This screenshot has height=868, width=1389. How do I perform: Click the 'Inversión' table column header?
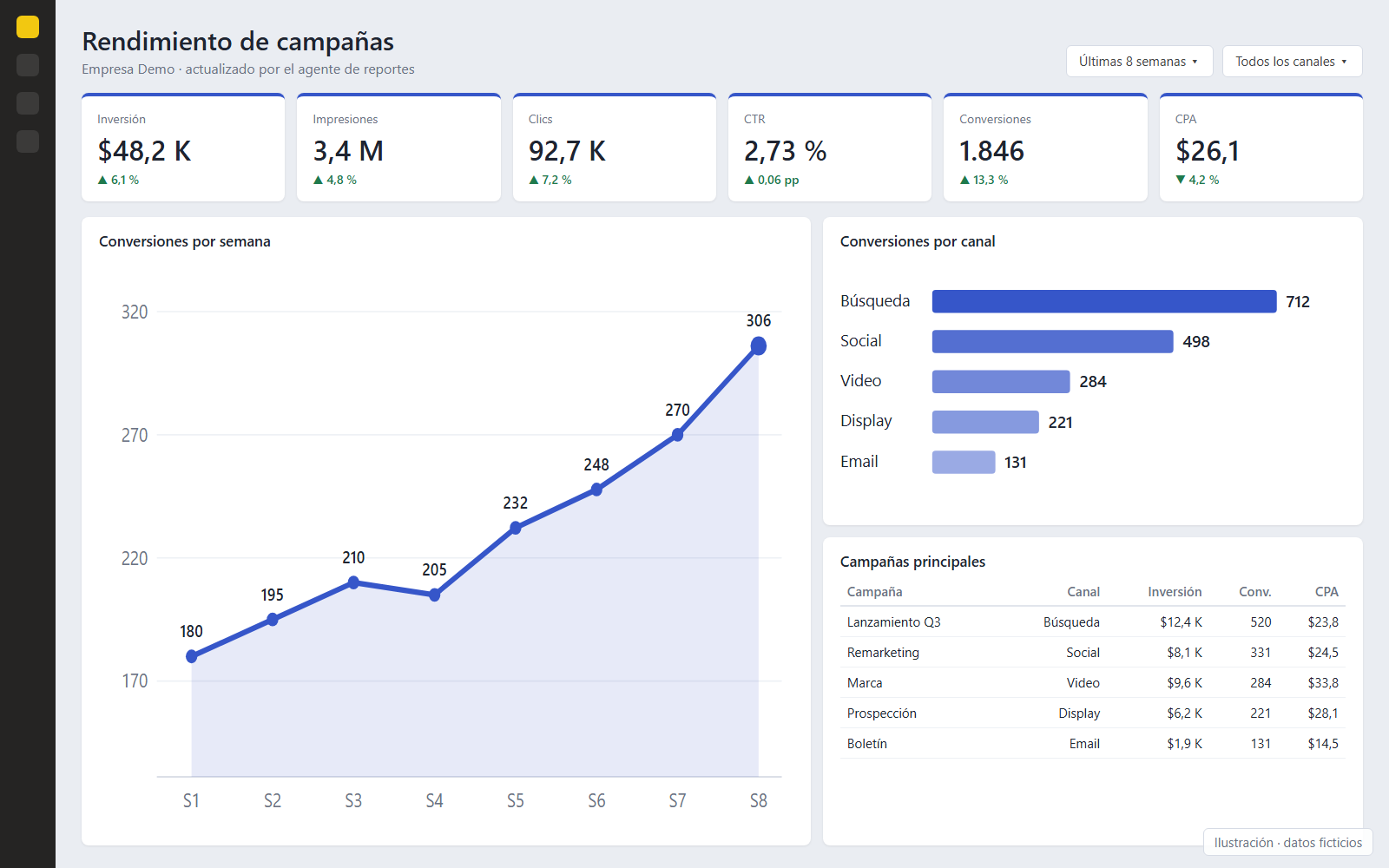(x=1175, y=592)
